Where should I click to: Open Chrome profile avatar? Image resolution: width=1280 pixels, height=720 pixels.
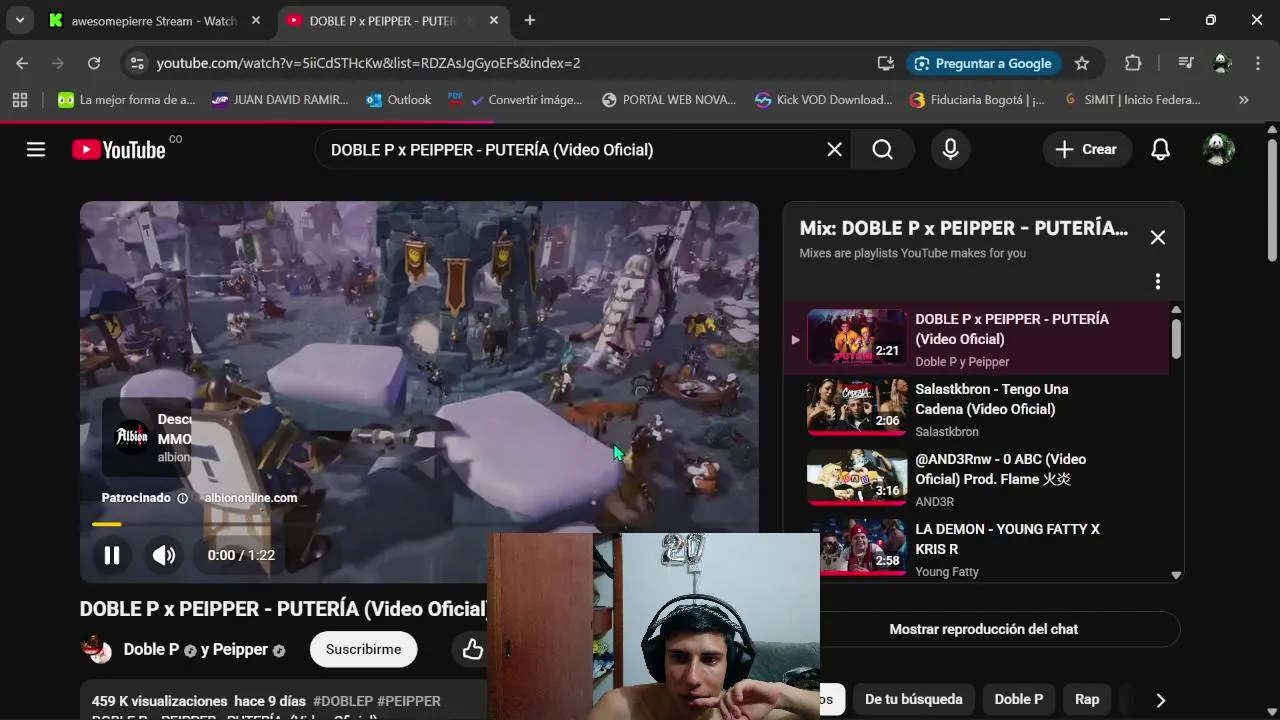pyautogui.click(x=1221, y=63)
